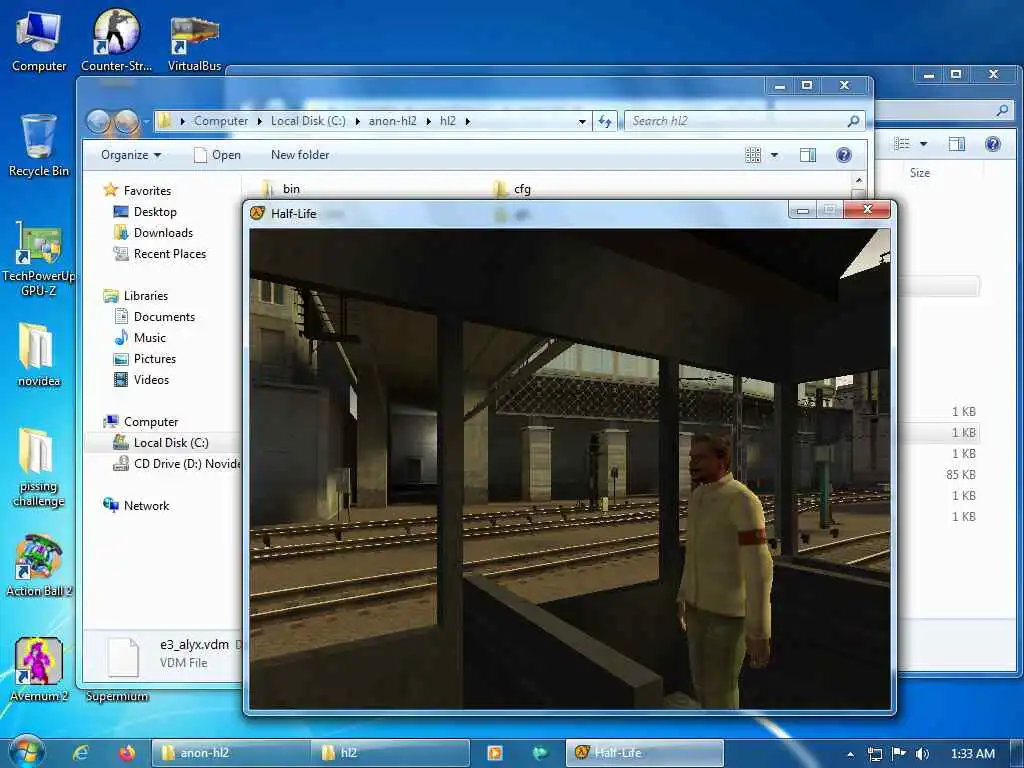Click Computer in address breadcrumb
The image size is (1024, 768).
click(221, 121)
